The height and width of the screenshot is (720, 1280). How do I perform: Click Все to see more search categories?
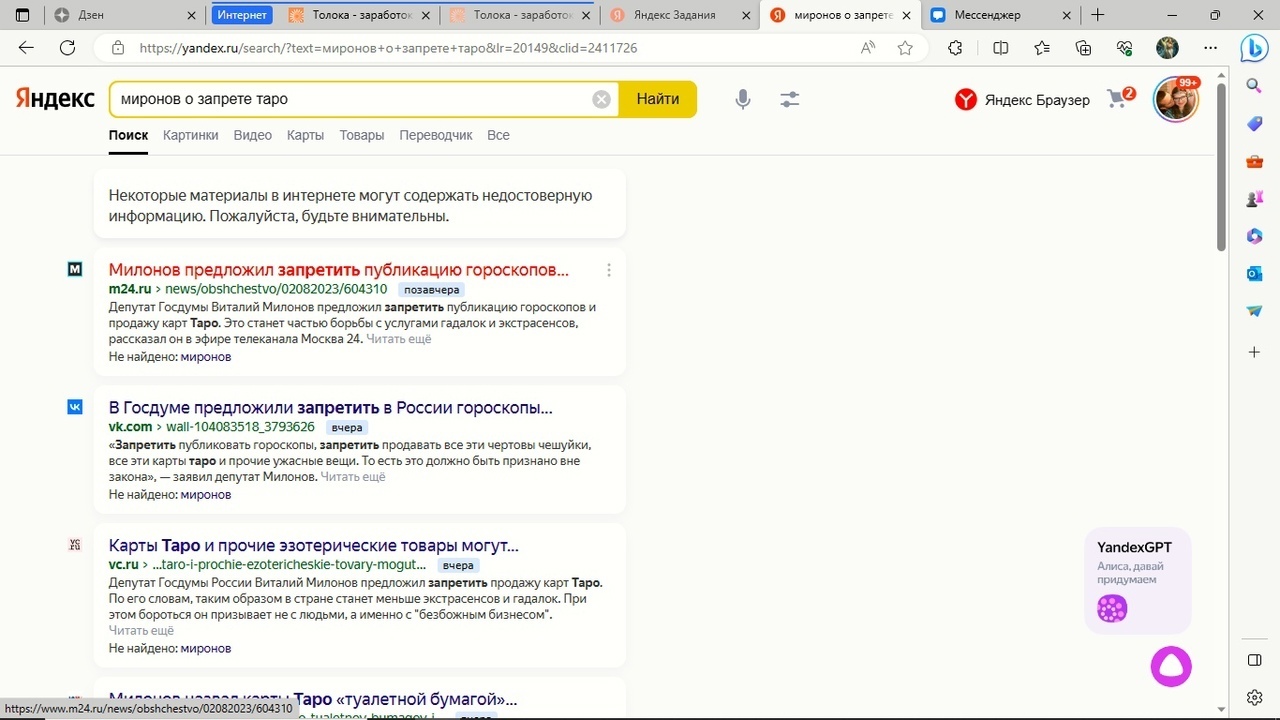click(498, 135)
